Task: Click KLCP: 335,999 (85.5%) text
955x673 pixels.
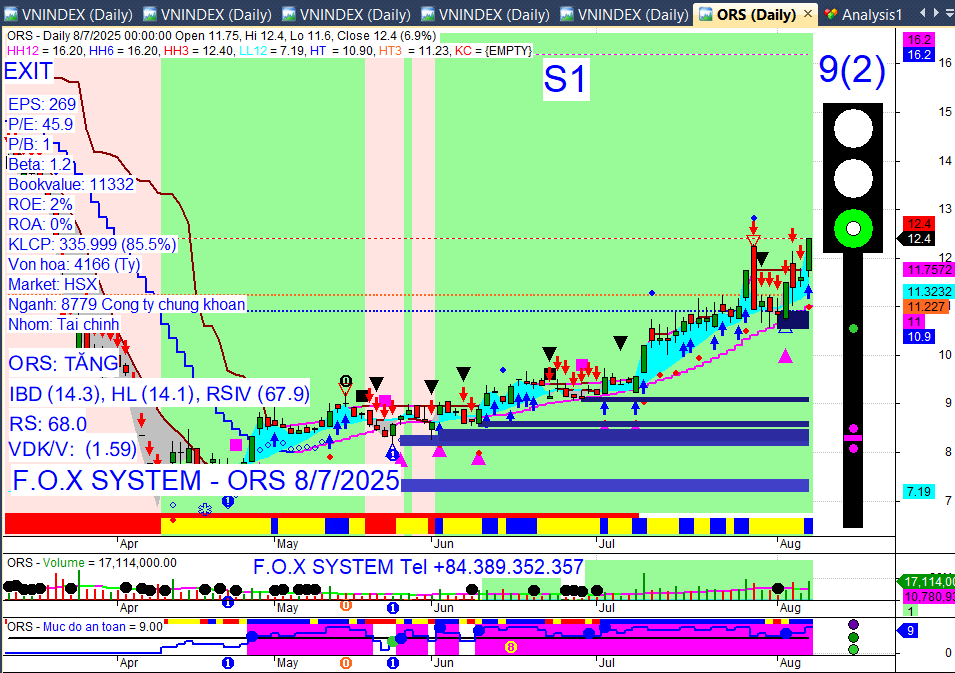Action: tap(92, 244)
